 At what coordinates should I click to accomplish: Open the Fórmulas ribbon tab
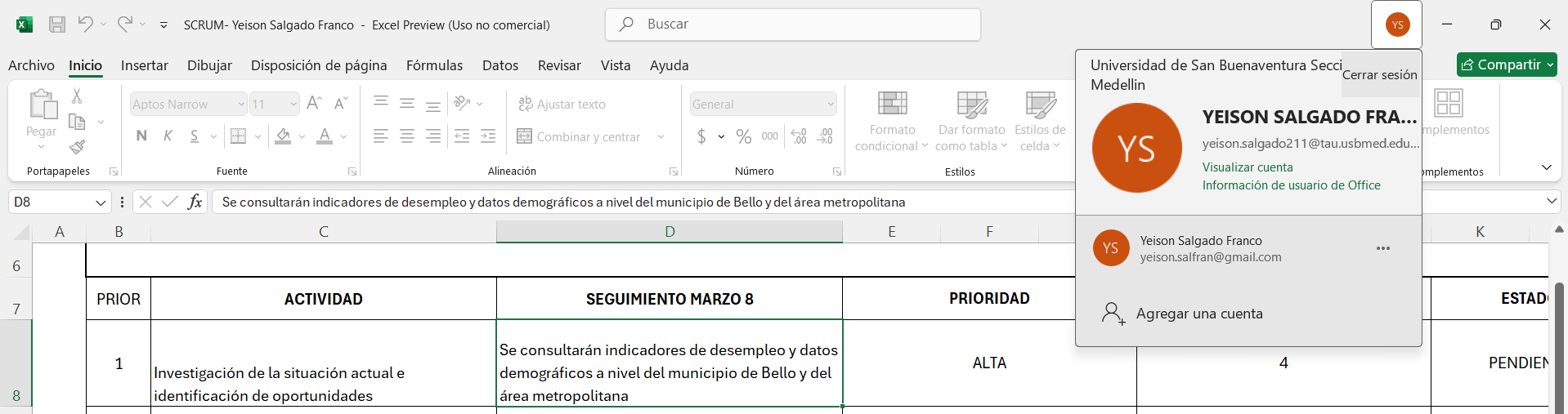pos(434,65)
